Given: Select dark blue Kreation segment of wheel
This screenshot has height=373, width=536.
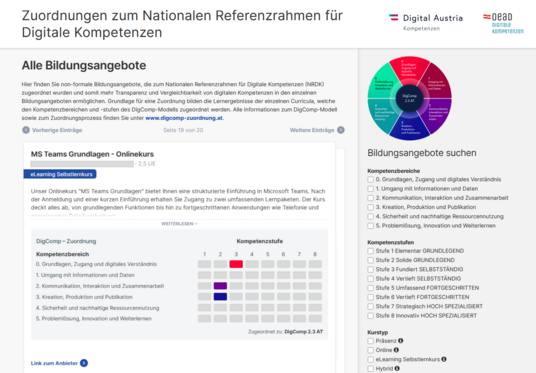Looking at the screenshot, I should point(410,127).
